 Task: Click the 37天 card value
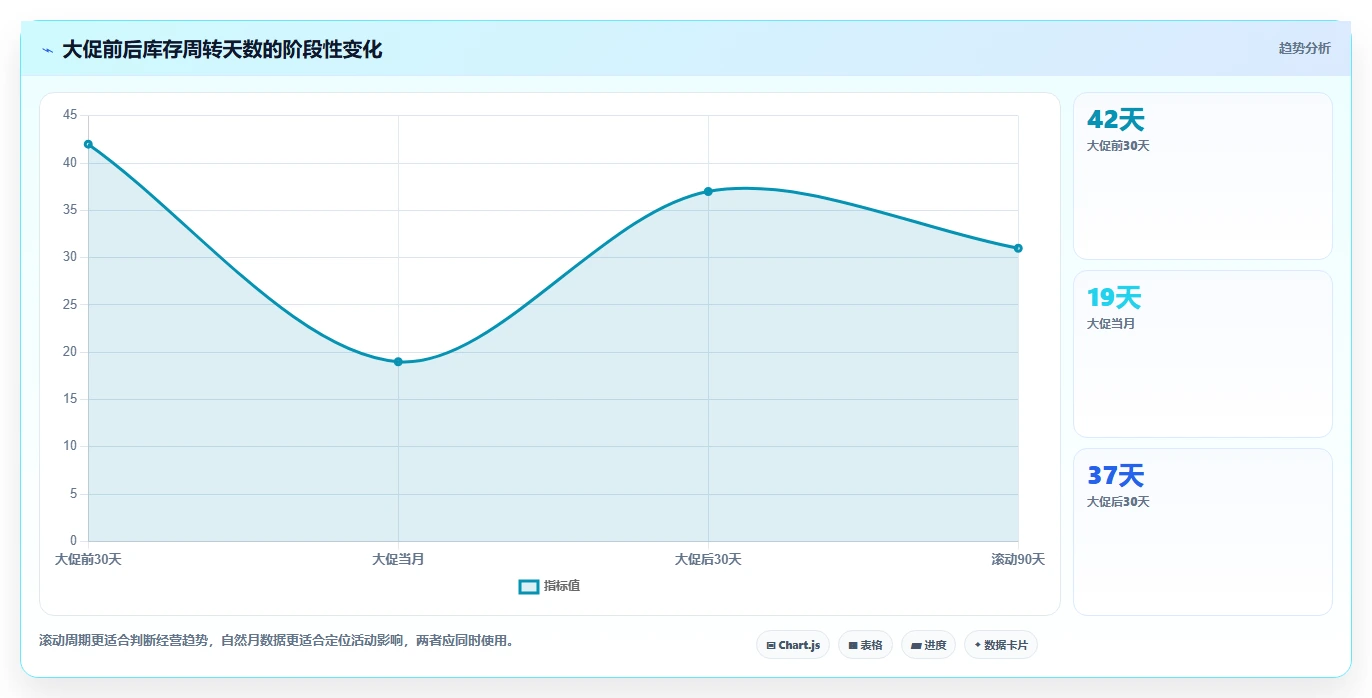[1115, 476]
